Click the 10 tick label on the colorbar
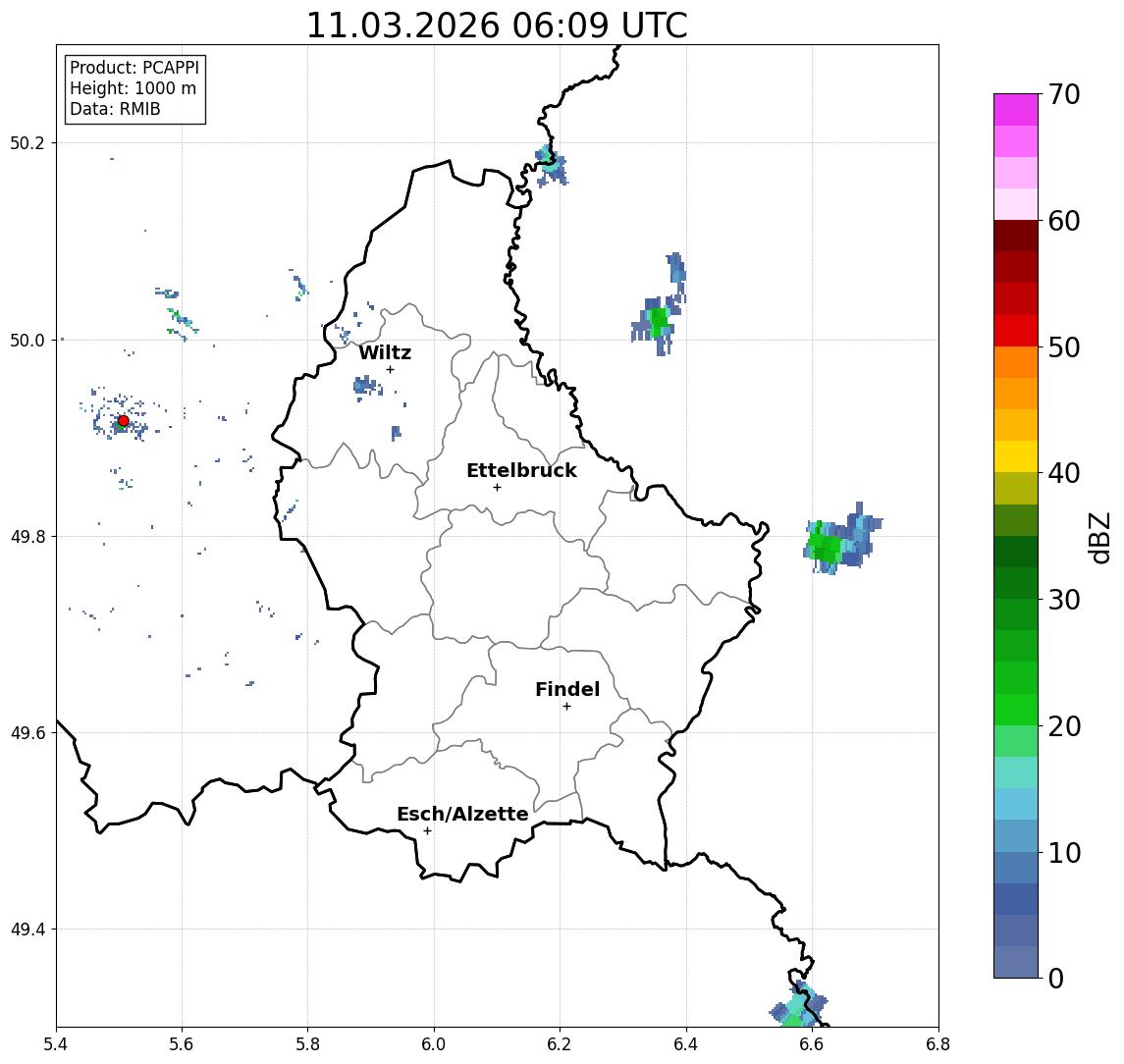This screenshot has width=1124, height=1064. (1064, 852)
